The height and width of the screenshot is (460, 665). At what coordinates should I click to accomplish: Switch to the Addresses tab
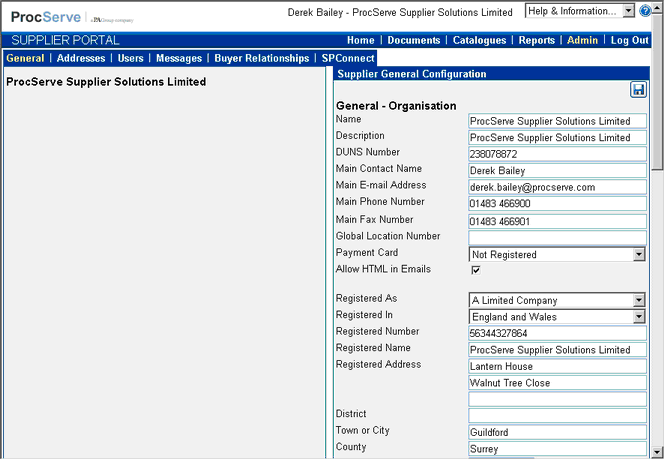pos(81,58)
